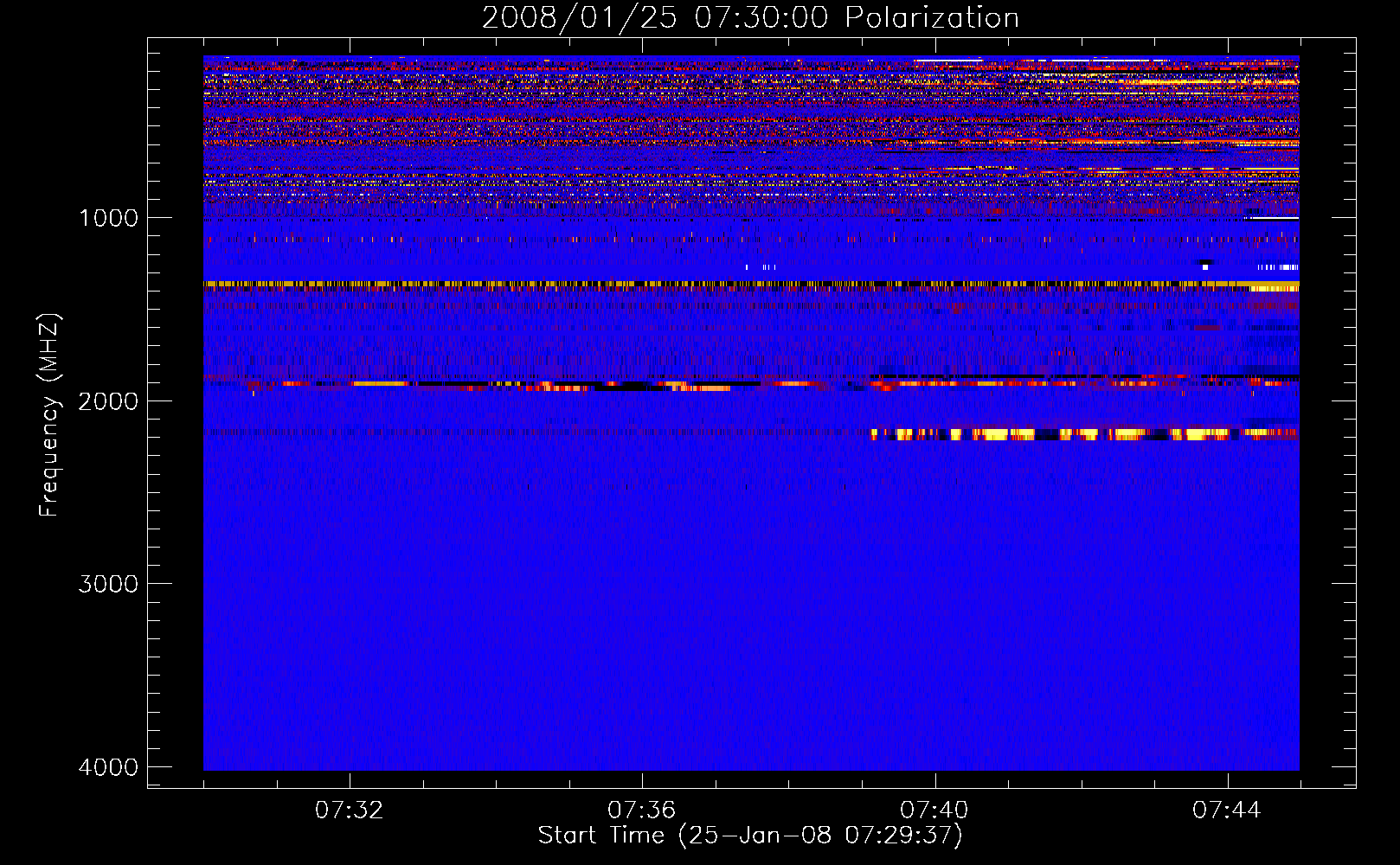
Task: Click the 07:40 time tick label
Action: point(934,811)
